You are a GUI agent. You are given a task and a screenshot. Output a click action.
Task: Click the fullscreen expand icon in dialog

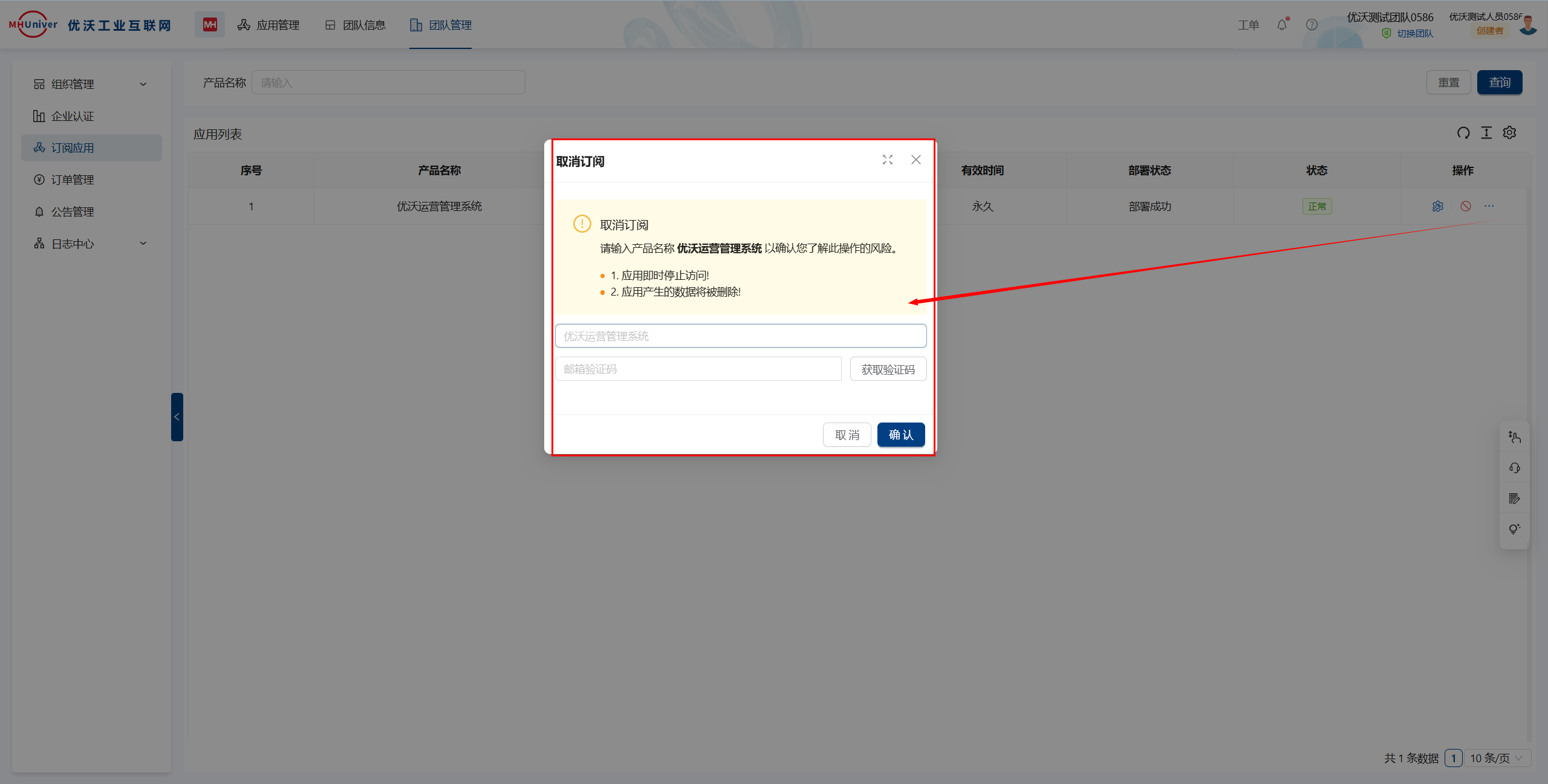click(887, 160)
